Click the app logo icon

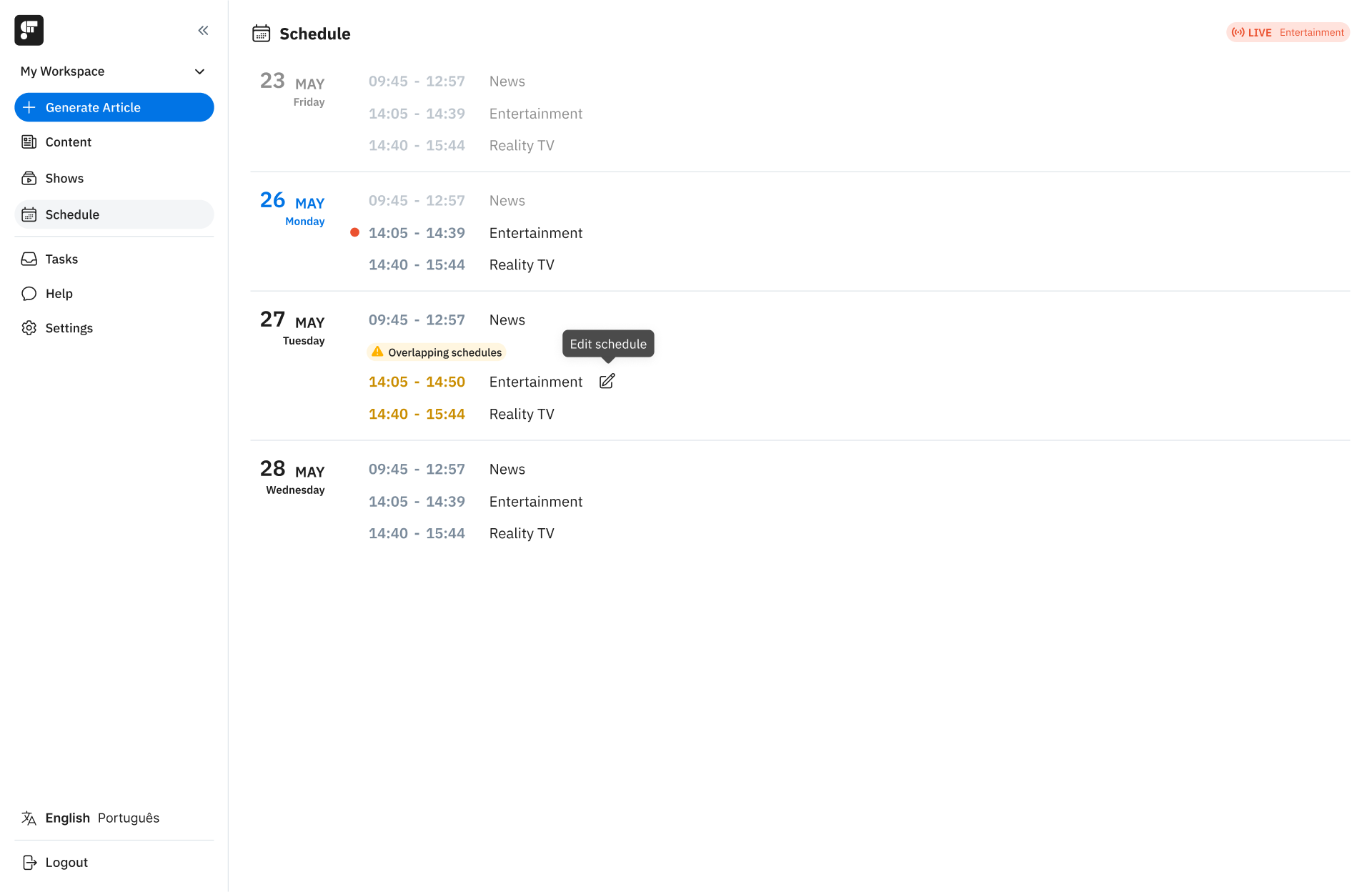[29, 30]
